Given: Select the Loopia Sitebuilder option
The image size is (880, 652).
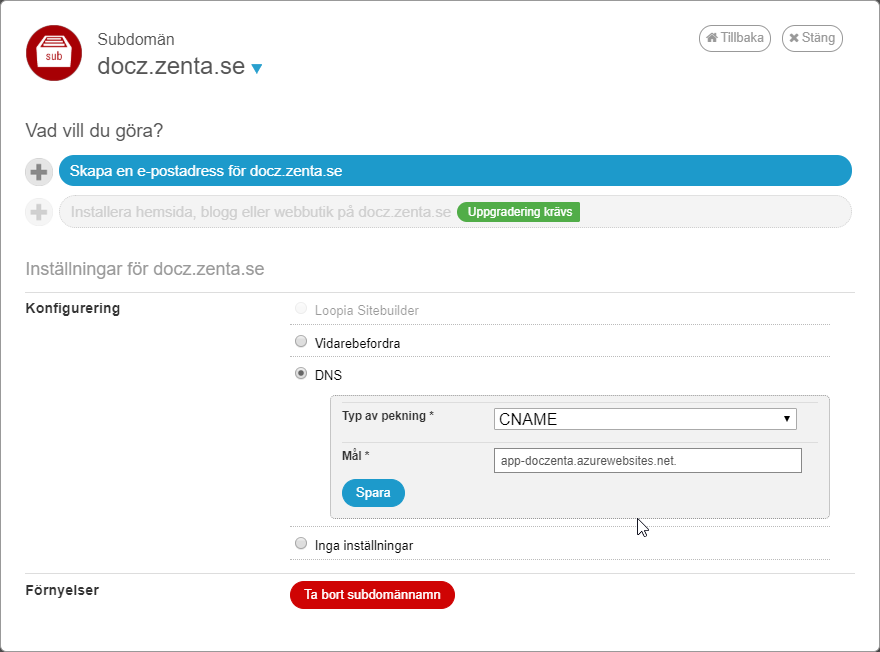Looking at the screenshot, I should pos(301,308).
